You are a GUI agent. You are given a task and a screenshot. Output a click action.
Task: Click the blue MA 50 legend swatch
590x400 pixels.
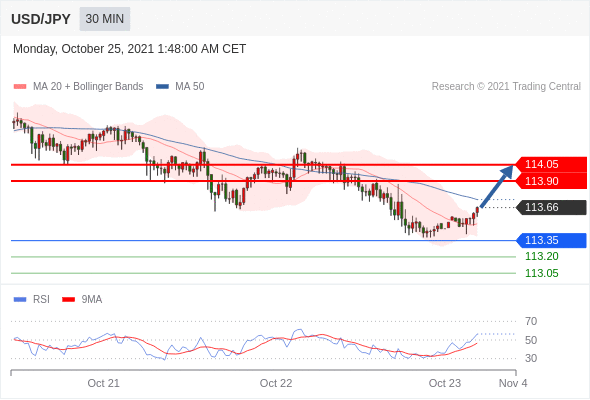click(162, 87)
